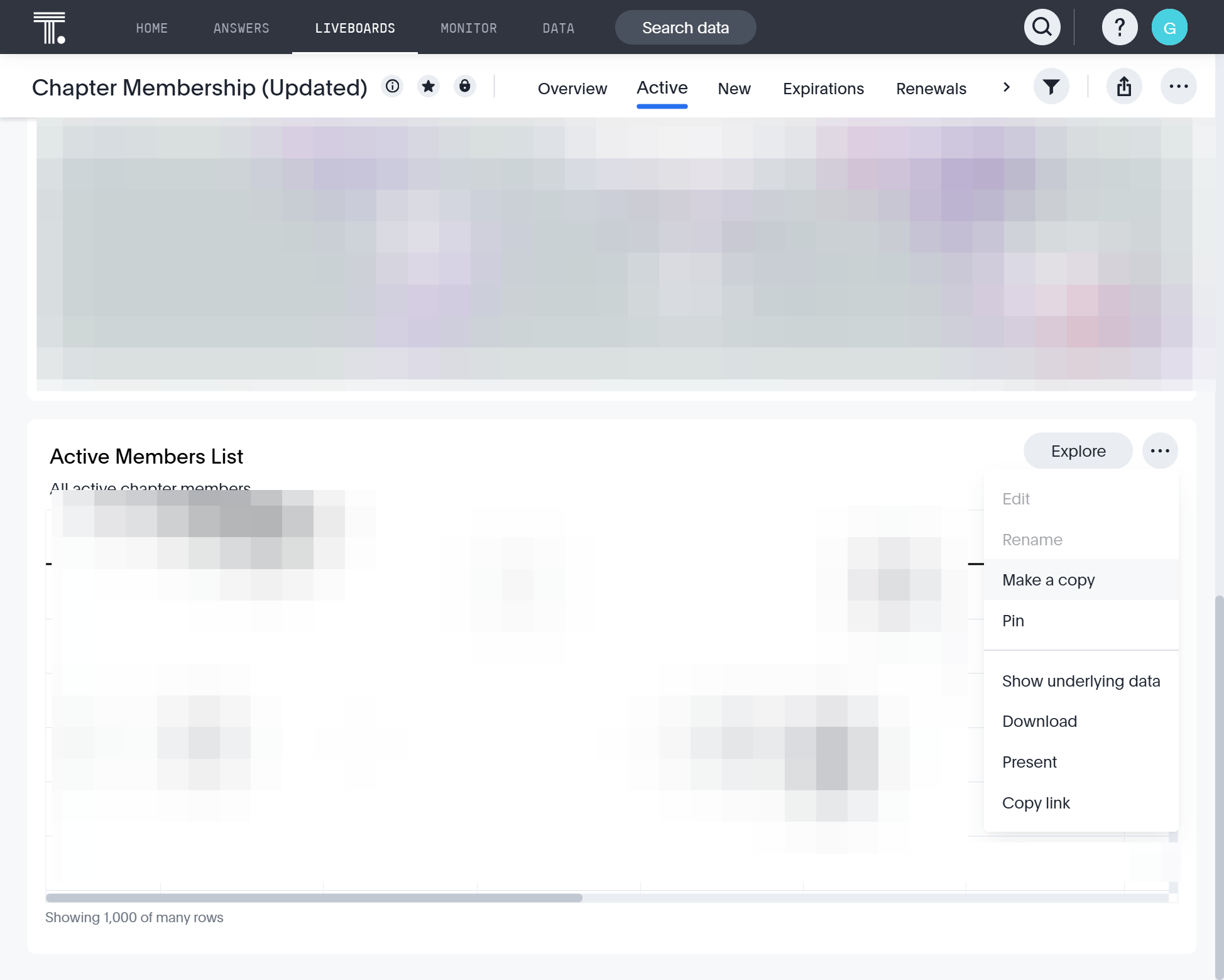Click the share liveboard icon

point(1124,87)
